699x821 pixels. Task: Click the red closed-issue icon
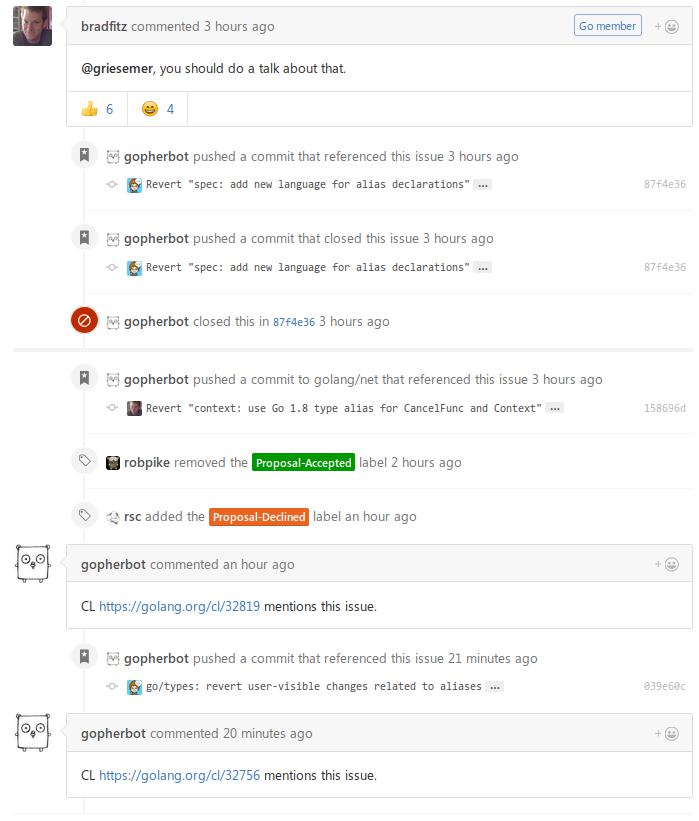click(x=84, y=321)
